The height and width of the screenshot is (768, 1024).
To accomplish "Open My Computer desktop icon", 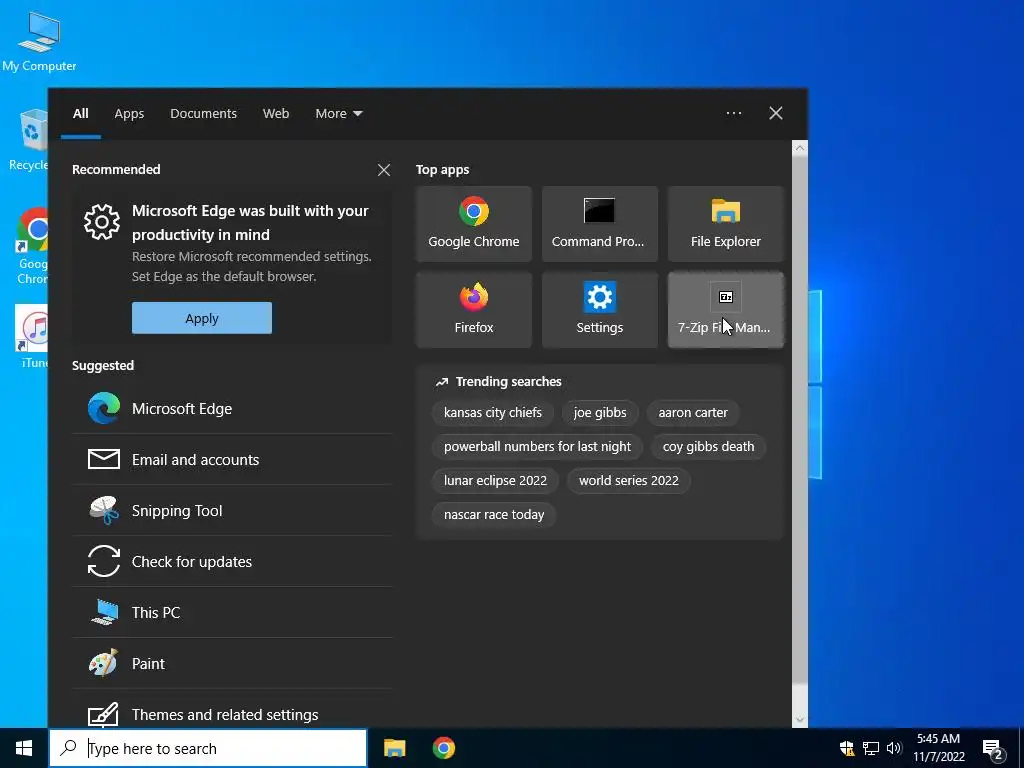I will [x=39, y=41].
